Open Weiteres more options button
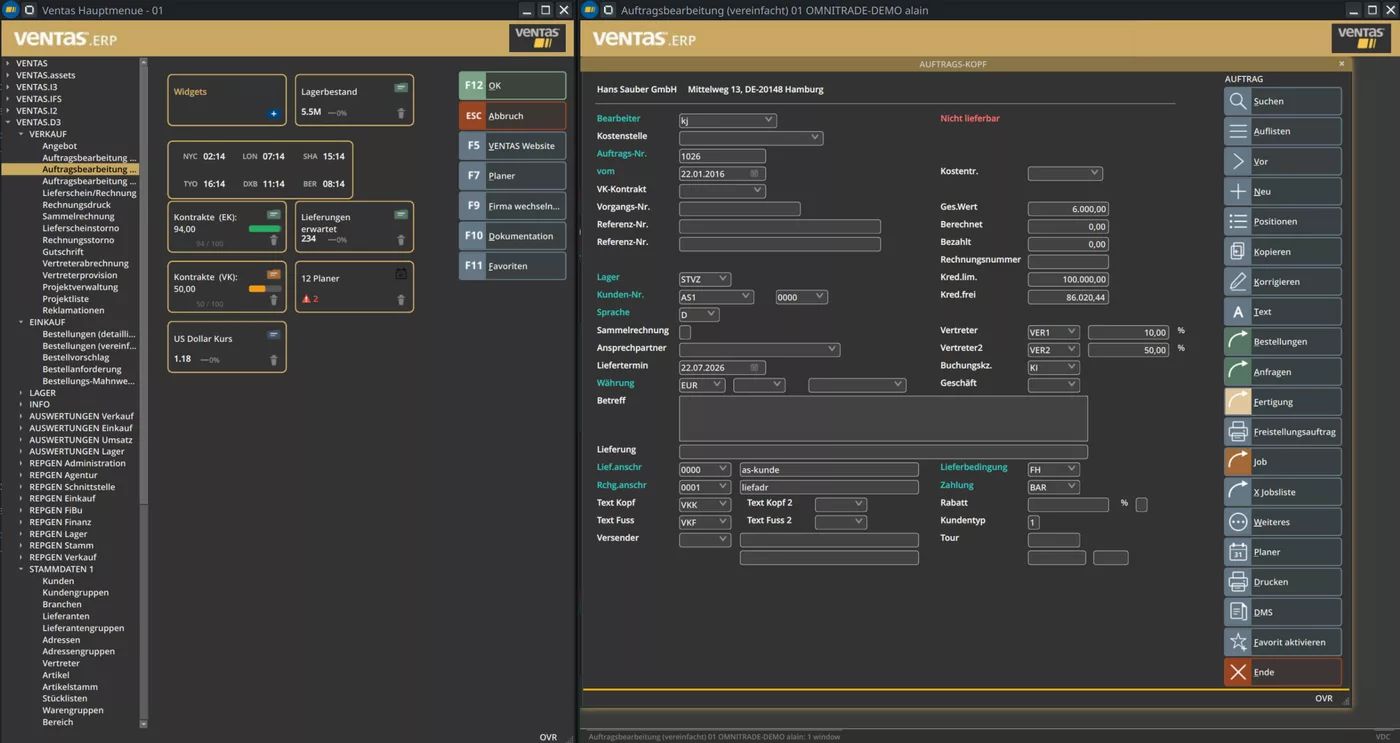 pos(1282,521)
